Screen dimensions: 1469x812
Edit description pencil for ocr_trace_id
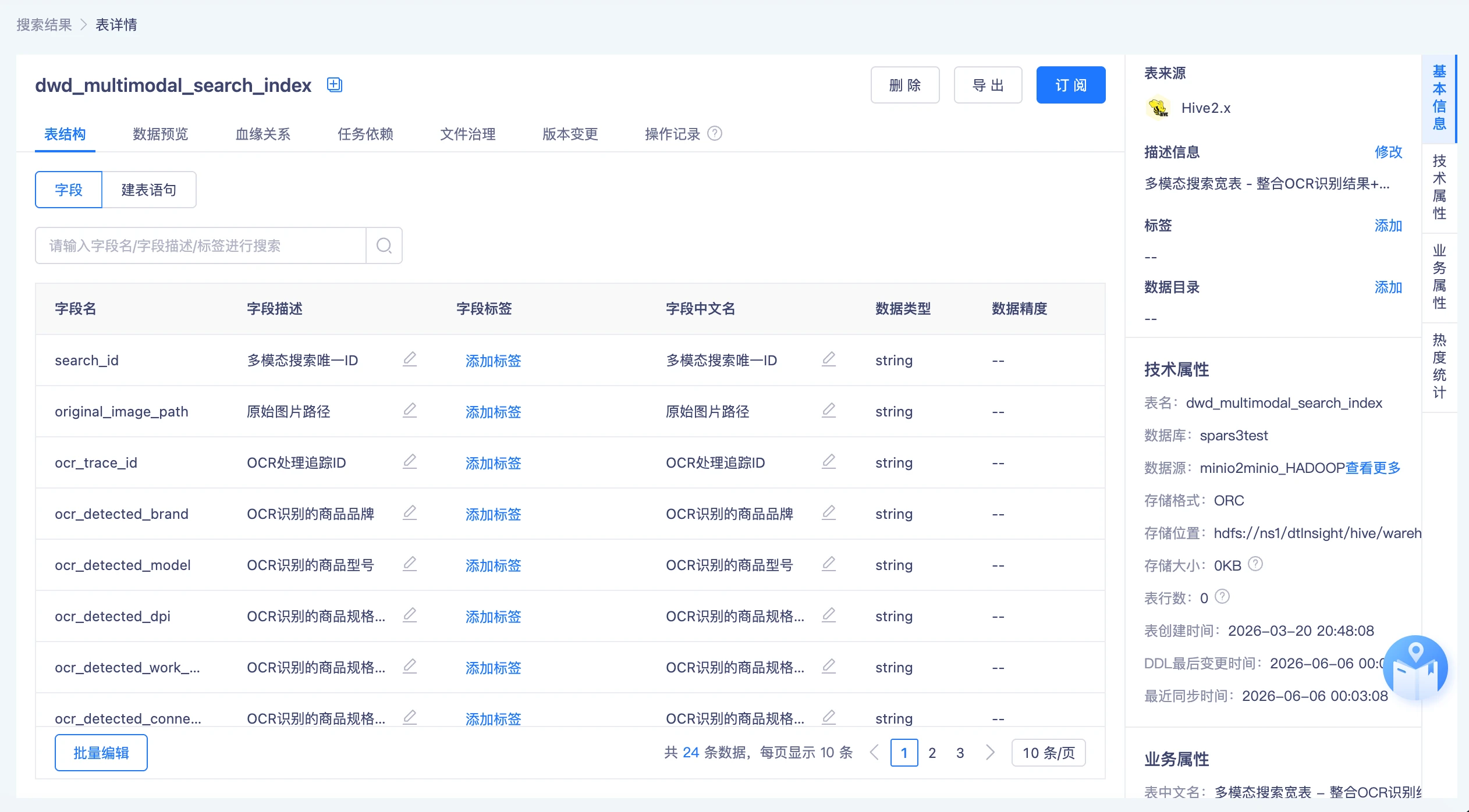[410, 461]
